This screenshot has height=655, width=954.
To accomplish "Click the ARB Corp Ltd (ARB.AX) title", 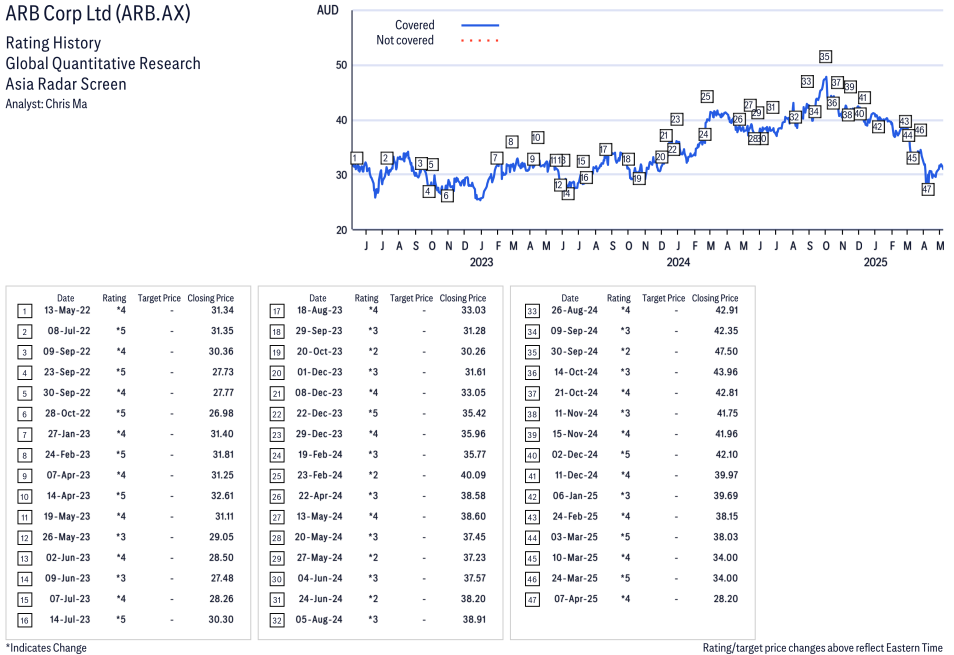I will (x=98, y=13).
